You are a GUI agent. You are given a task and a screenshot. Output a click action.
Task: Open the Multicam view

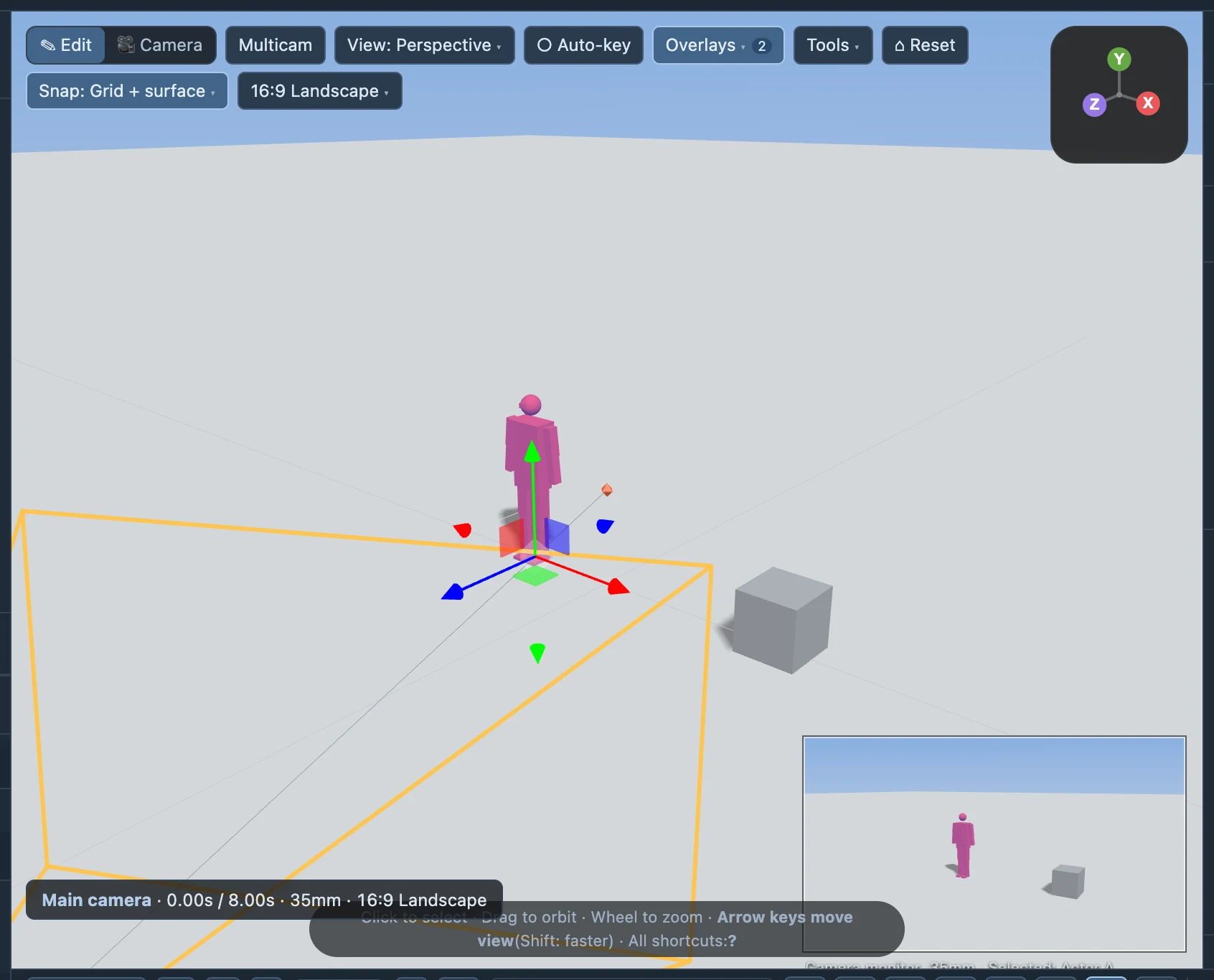tap(276, 45)
